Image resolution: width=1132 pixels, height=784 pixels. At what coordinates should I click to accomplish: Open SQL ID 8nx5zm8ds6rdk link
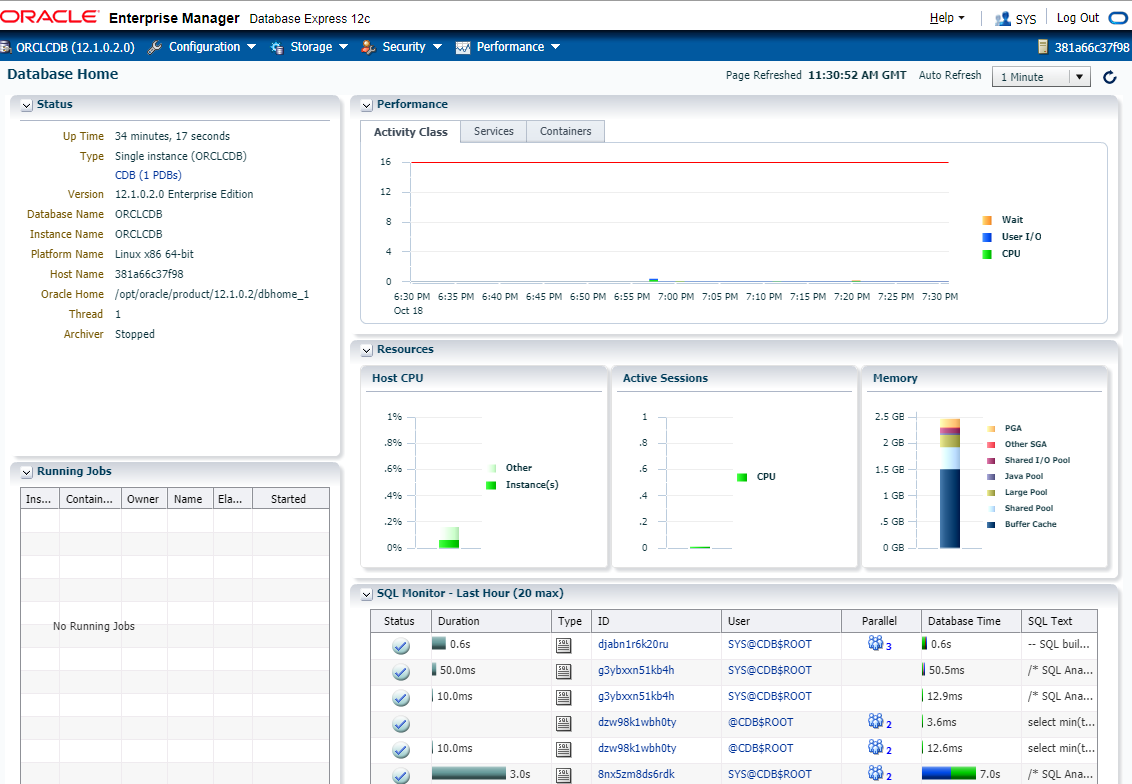[x=636, y=774]
